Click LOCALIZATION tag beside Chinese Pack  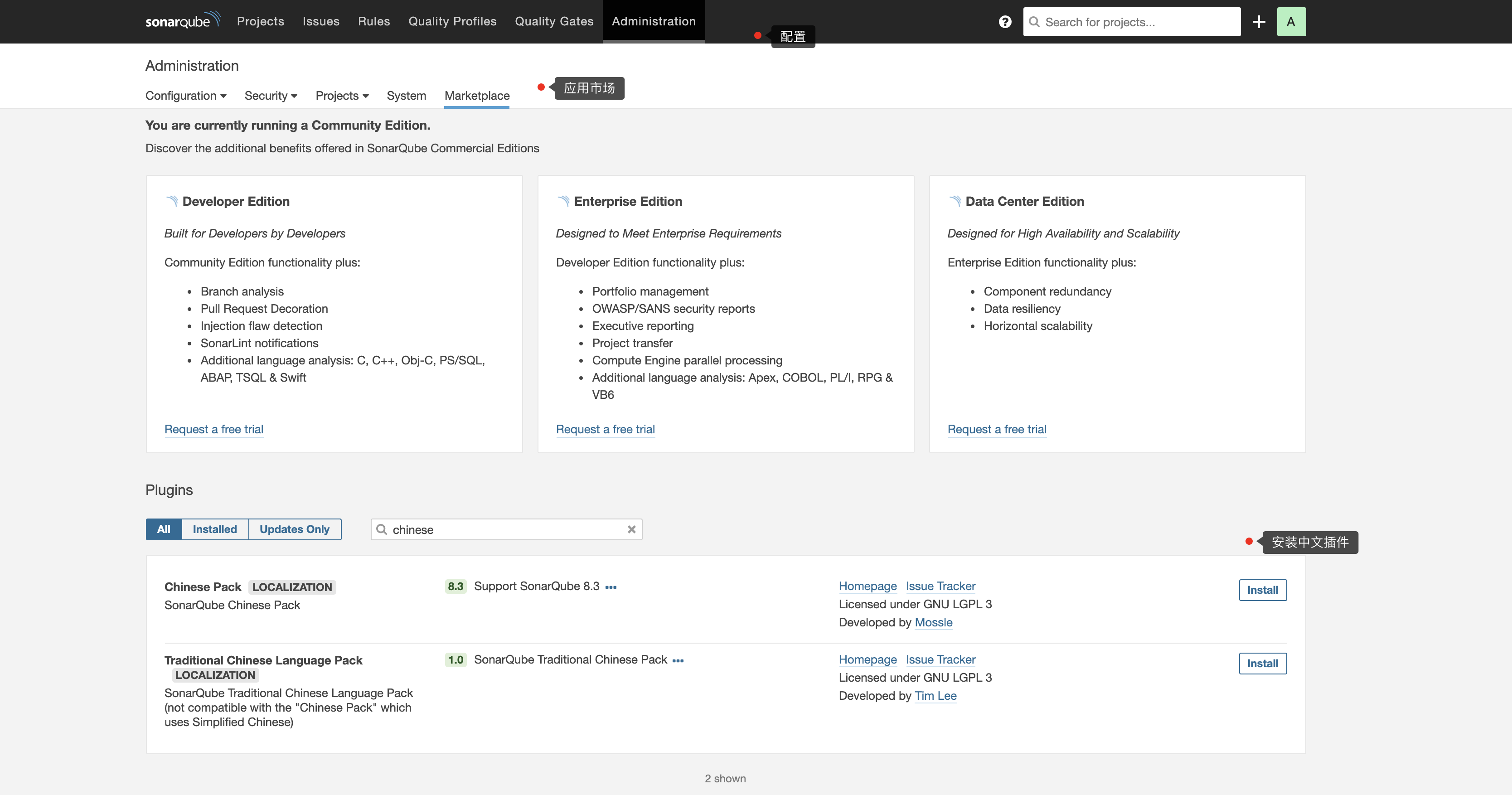pos(292,587)
